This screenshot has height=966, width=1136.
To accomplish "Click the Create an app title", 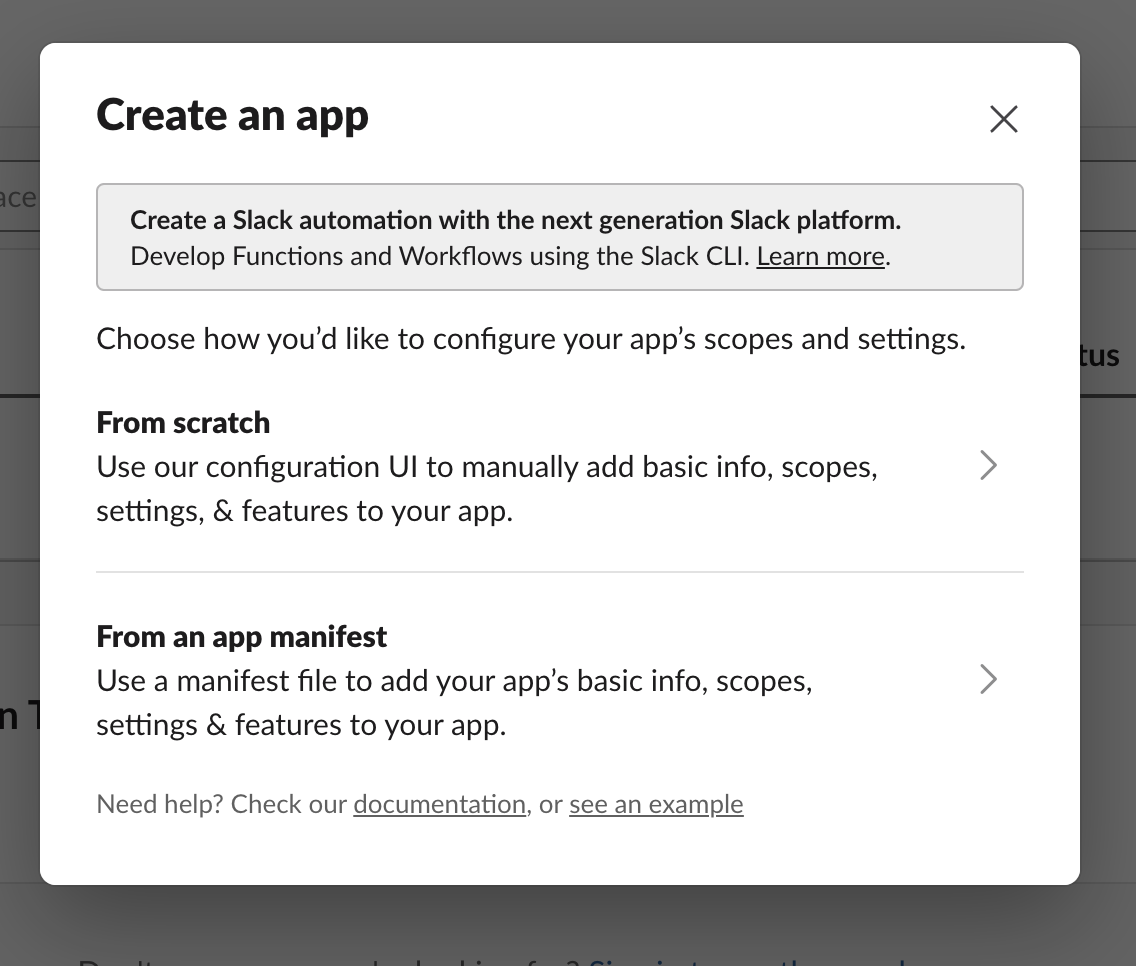I will coord(233,115).
